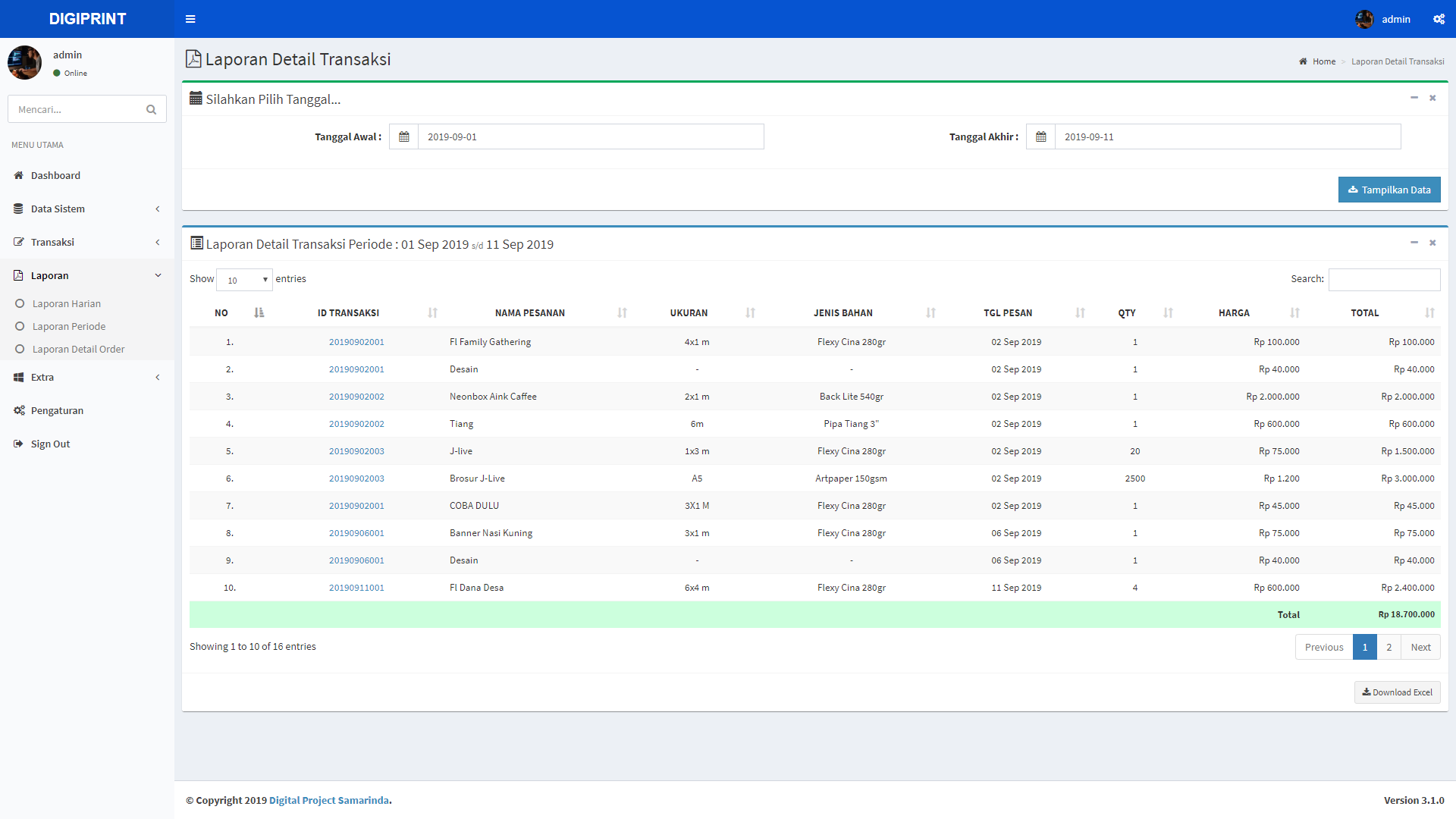Viewport: 1456px width, 819px height.
Task: Collapse the date selection panel with minus icon
Action: [1414, 98]
